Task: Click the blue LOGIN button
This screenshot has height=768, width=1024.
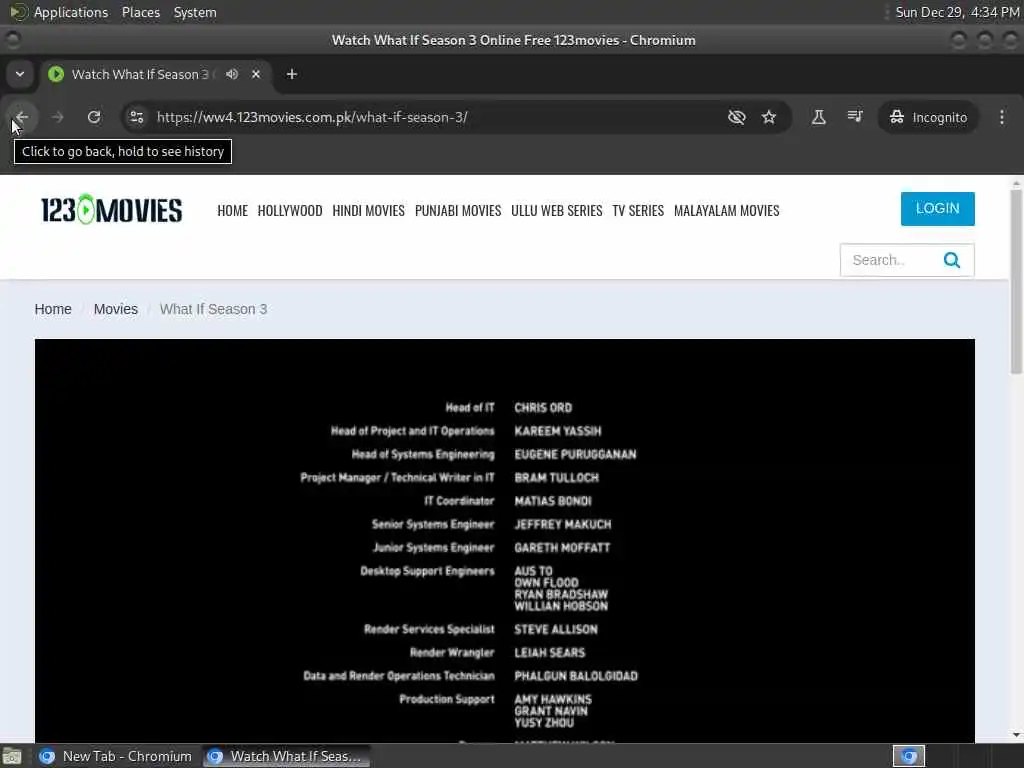Action: click(x=937, y=209)
